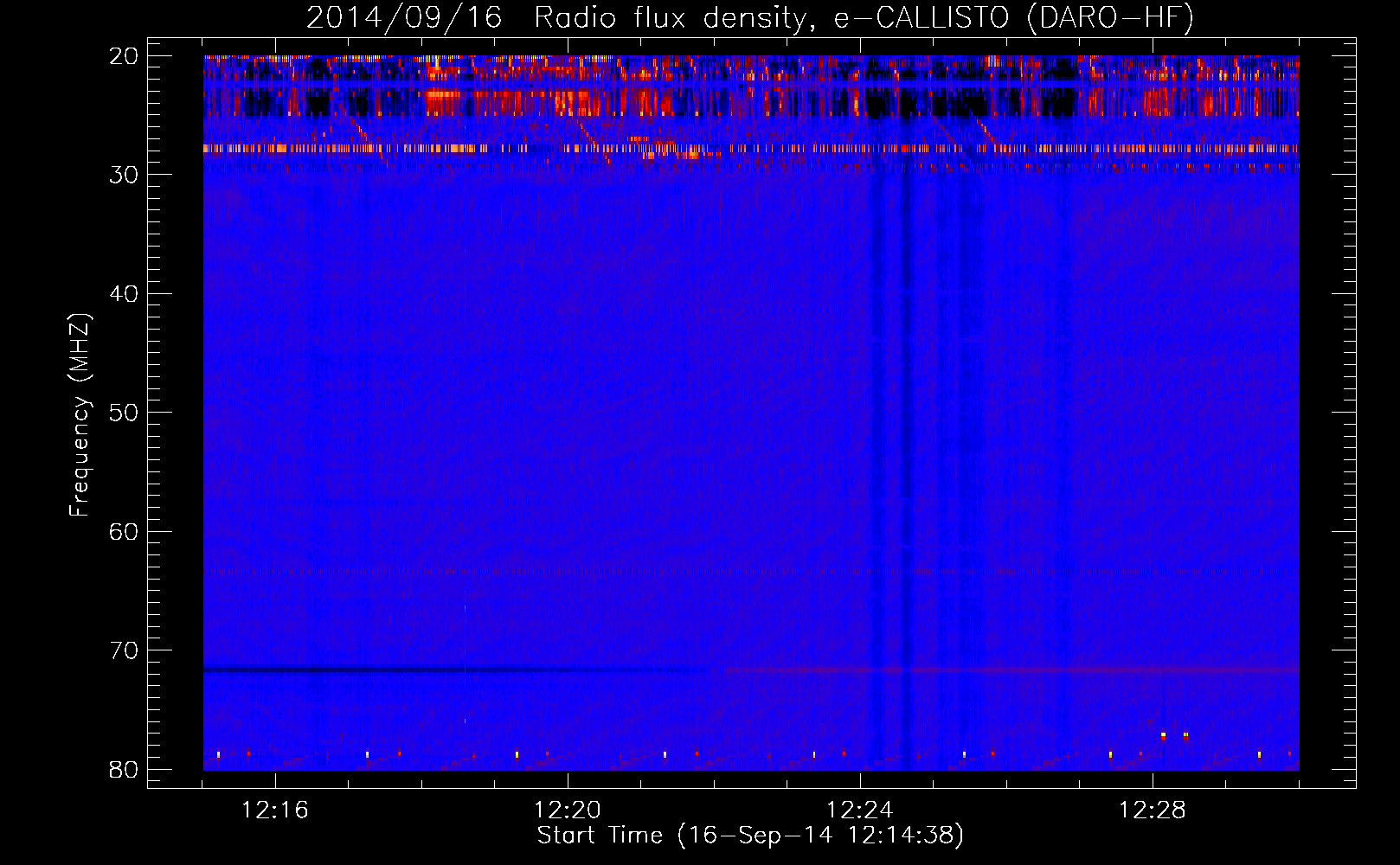
Task: Click the plot title '2014/09/16 Radio flux density'
Action: [750, 17]
